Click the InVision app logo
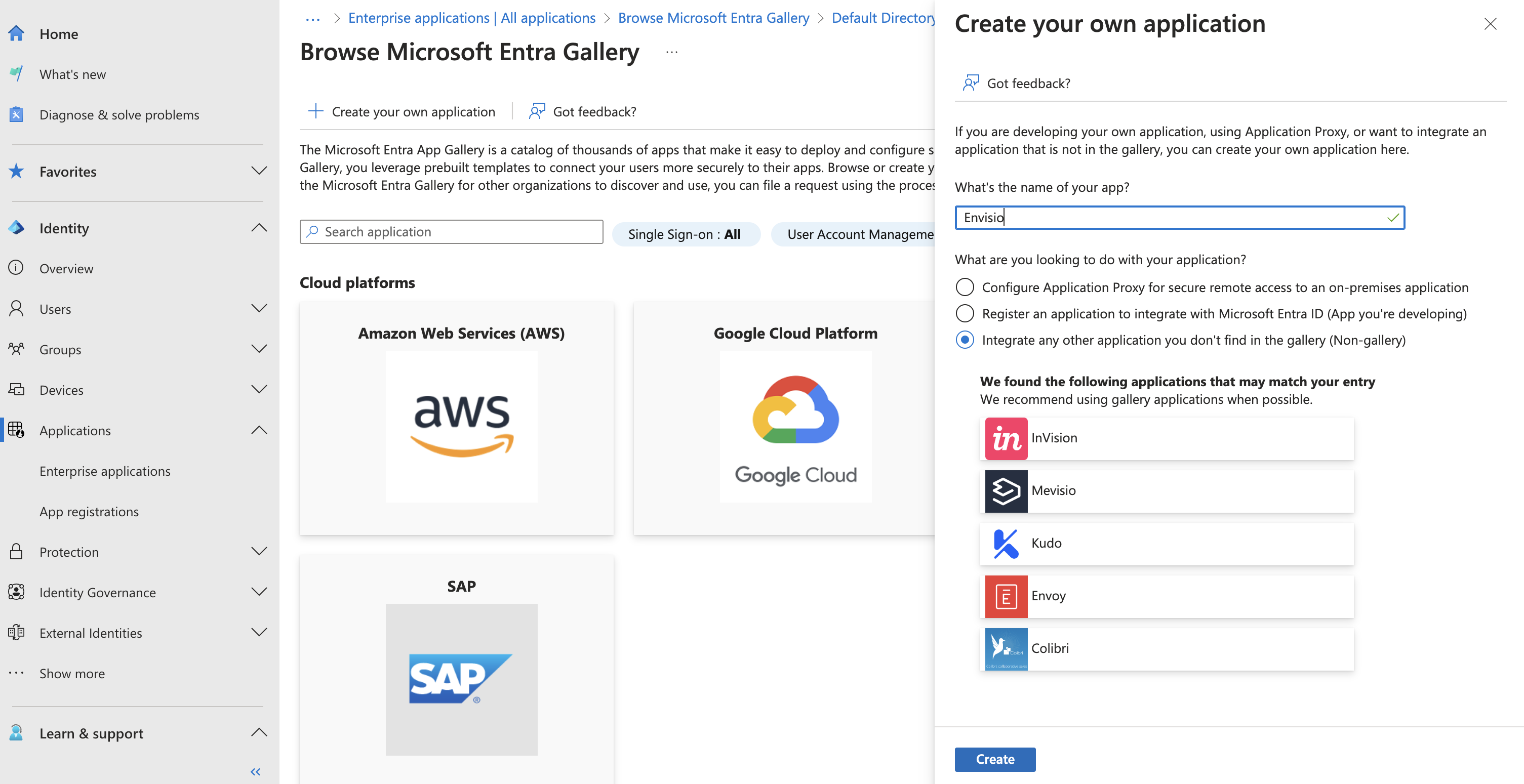Viewport: 1524px width, 784px height. coord(1006,438)
